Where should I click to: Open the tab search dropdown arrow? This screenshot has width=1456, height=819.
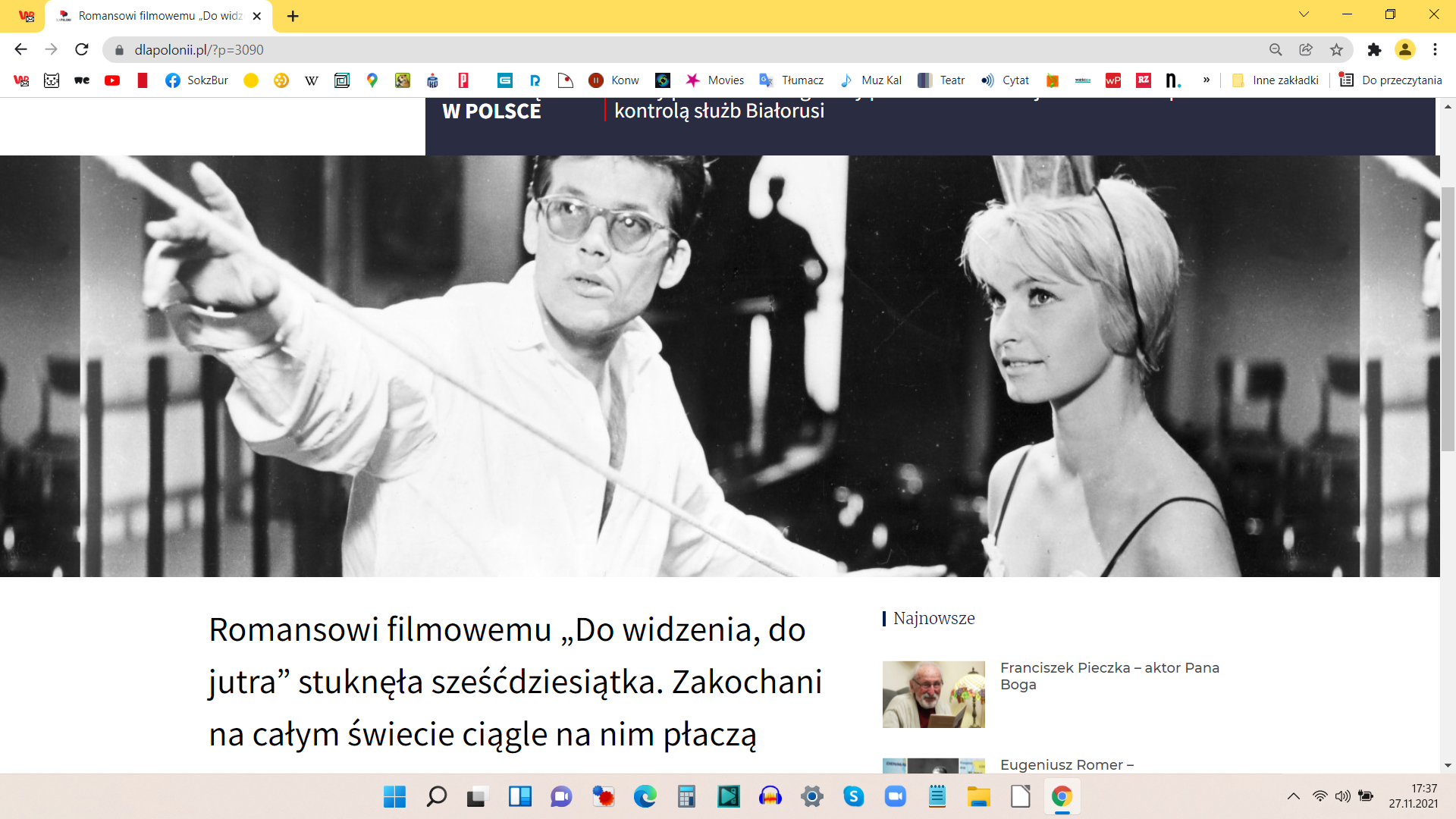1304,14
